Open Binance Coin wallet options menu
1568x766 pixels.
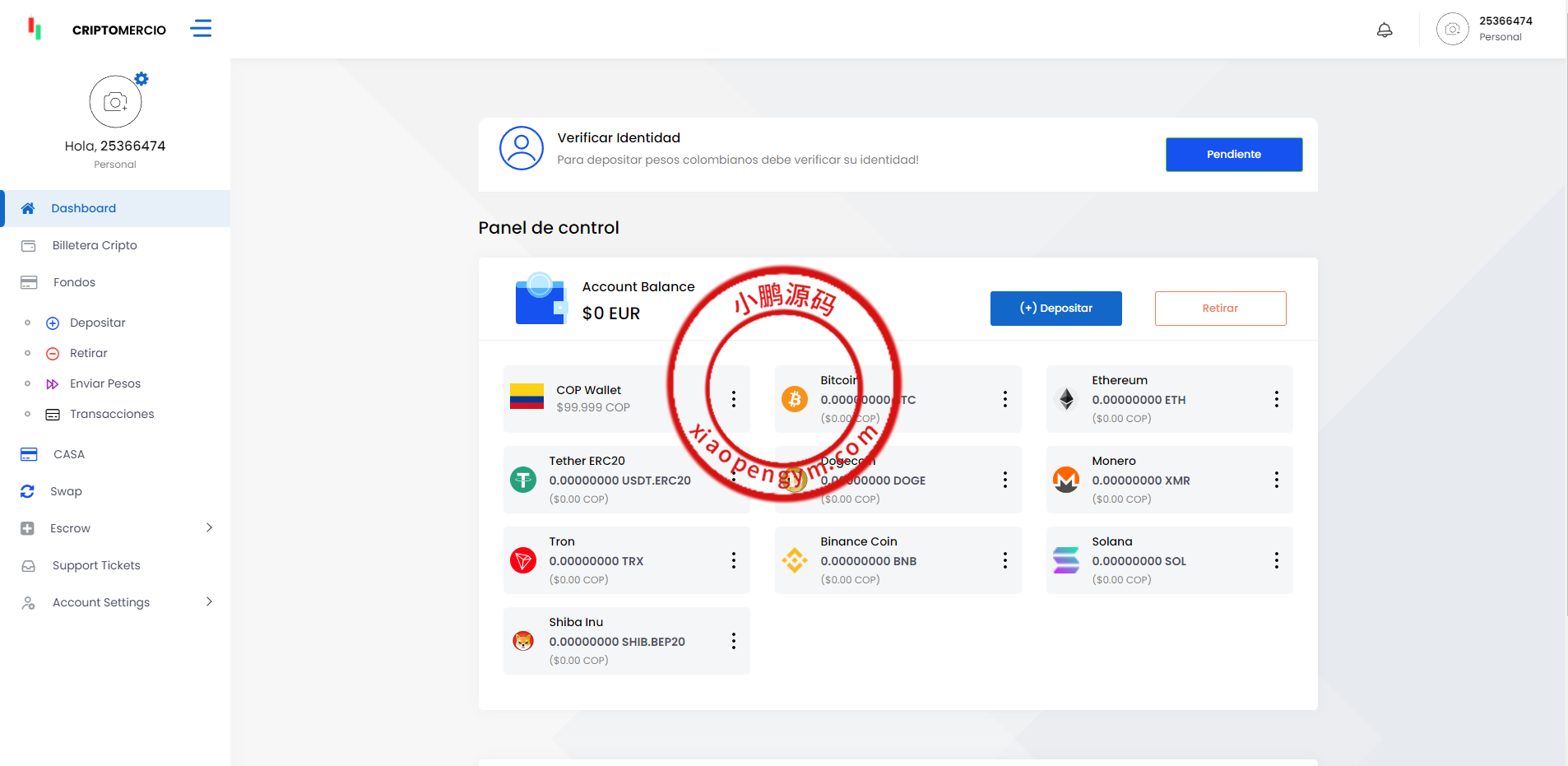[1004, 560]
